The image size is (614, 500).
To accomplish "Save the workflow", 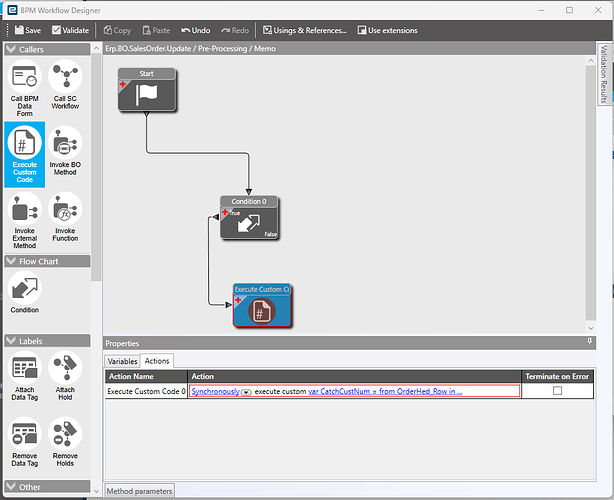I will 28,30.
